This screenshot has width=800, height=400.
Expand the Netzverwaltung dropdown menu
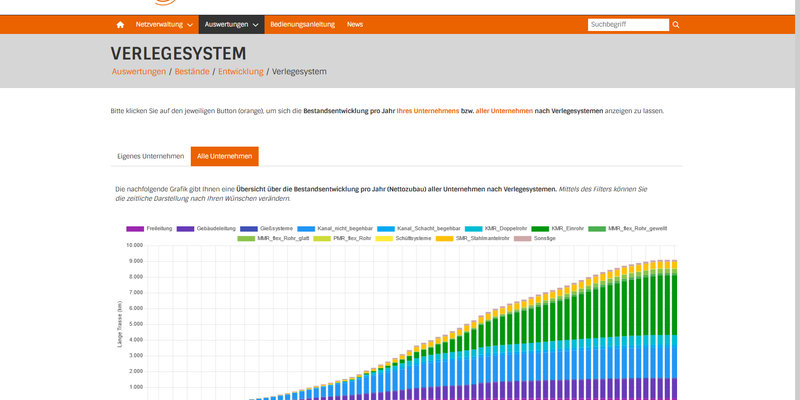coord(164,24)
